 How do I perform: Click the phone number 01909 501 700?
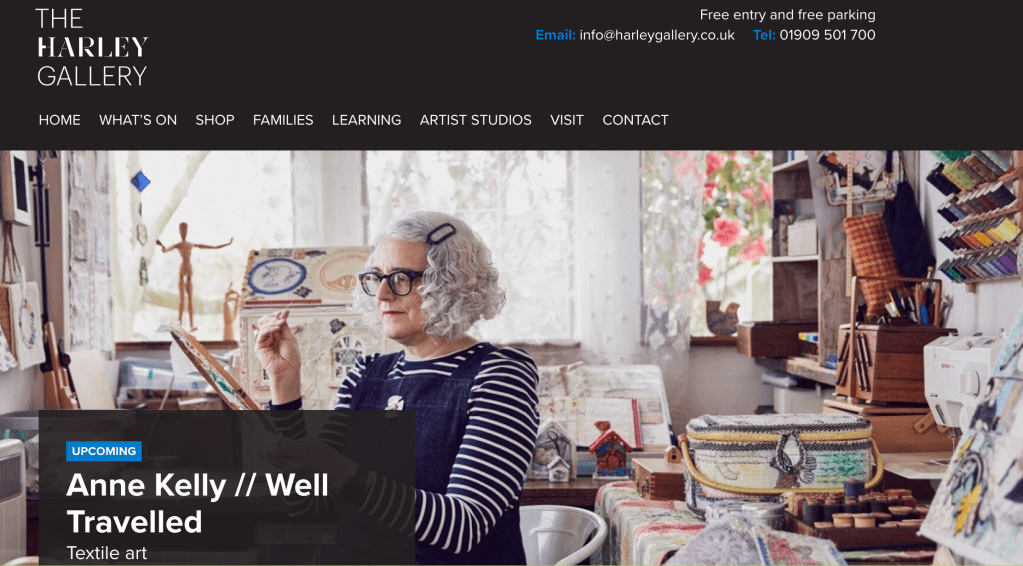(827, 35)
